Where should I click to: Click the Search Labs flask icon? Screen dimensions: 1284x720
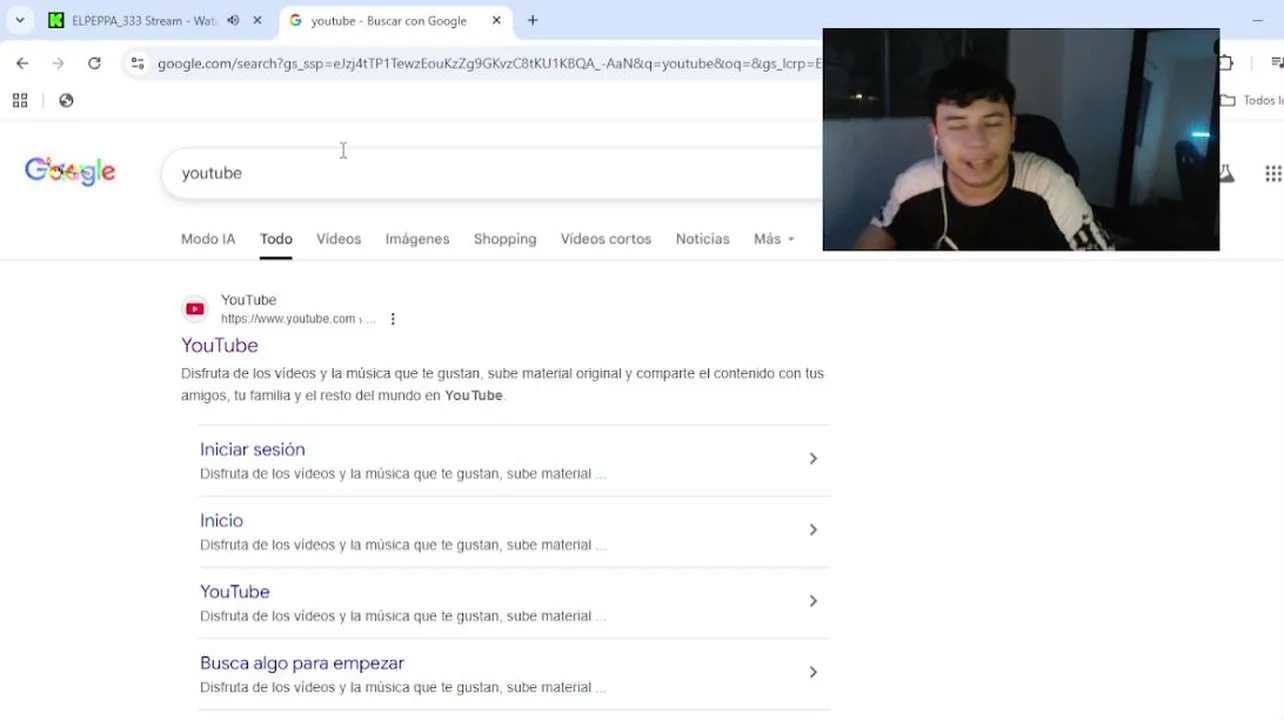coord(1227,174)
